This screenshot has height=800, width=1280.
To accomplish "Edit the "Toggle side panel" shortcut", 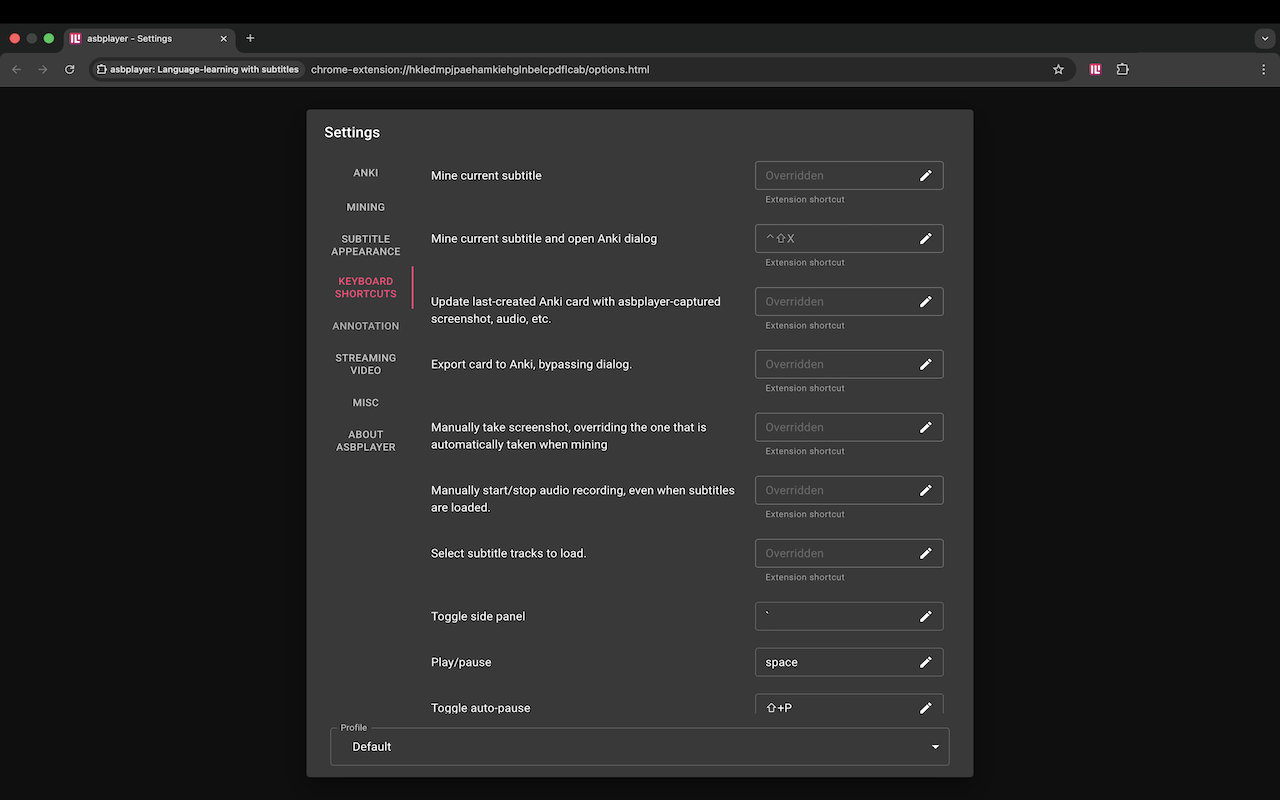I will coord(926,616).
